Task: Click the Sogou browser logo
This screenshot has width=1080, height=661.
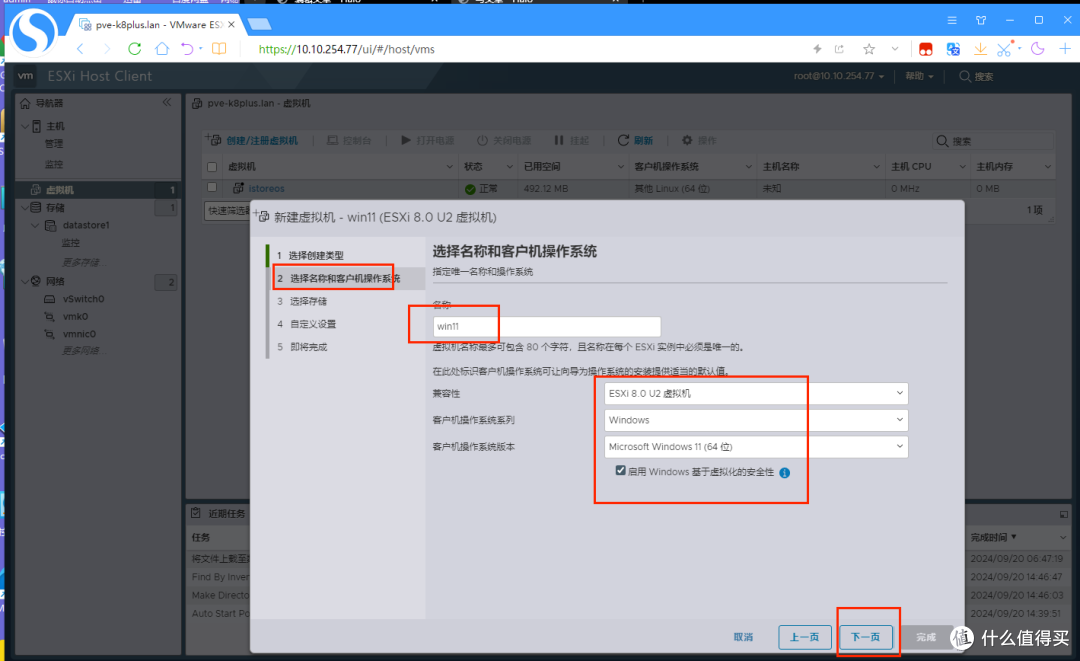Action: tap(33, 31)
